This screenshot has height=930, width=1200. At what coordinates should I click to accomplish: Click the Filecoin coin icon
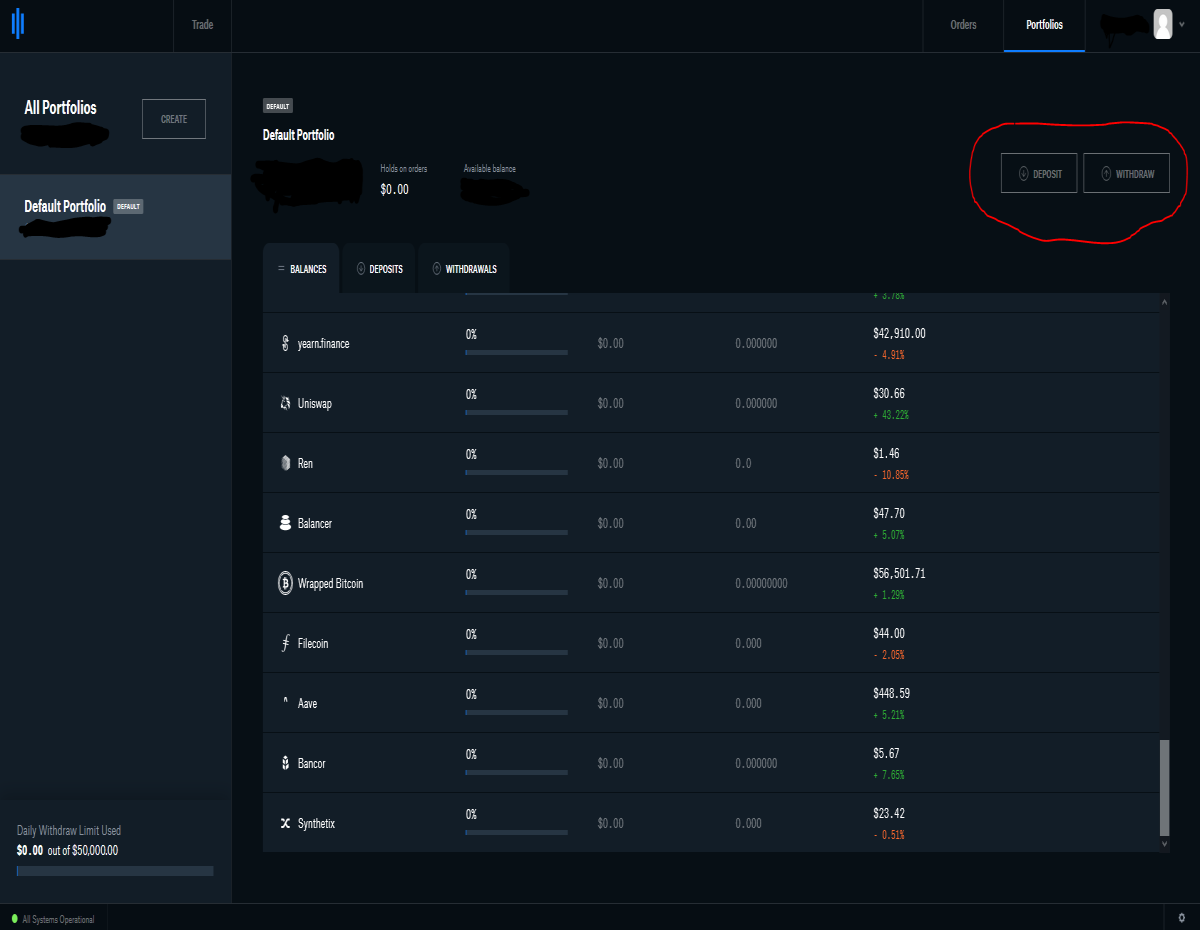point(285,643)
